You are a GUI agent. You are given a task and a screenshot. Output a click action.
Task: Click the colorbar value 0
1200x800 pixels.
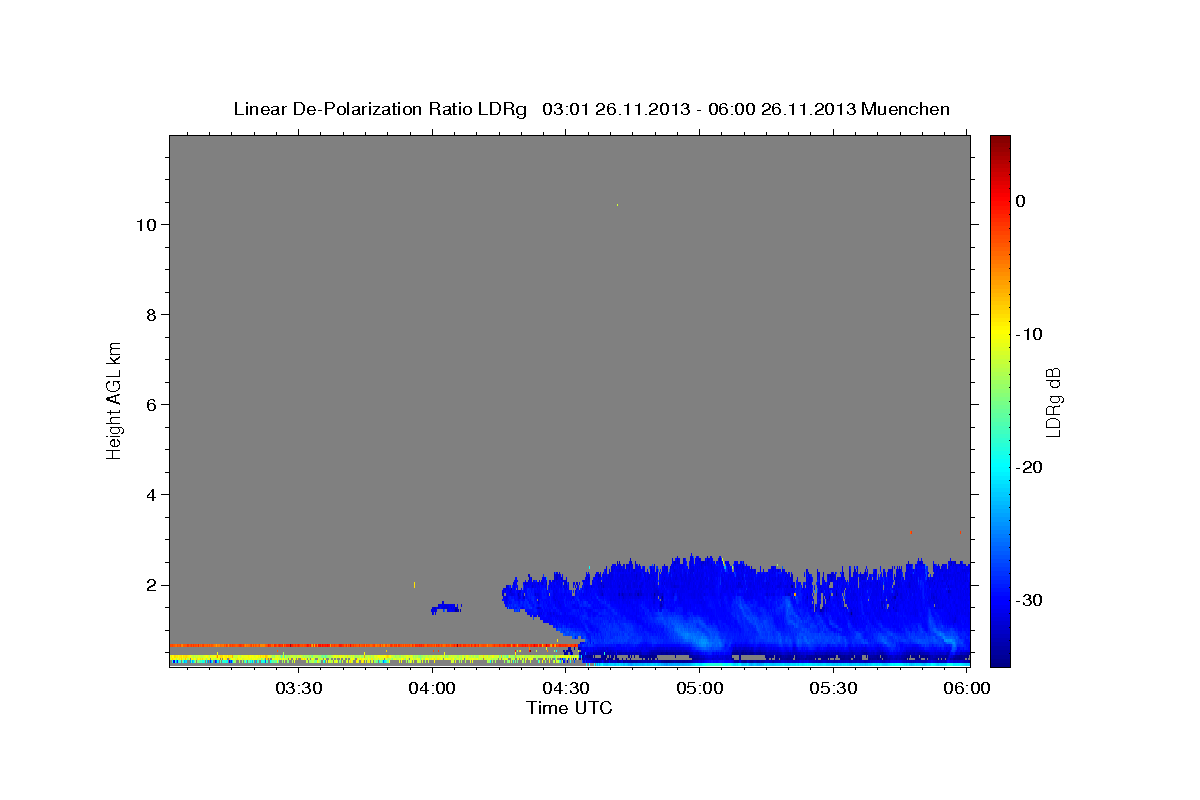click(x=1021, y=201)
